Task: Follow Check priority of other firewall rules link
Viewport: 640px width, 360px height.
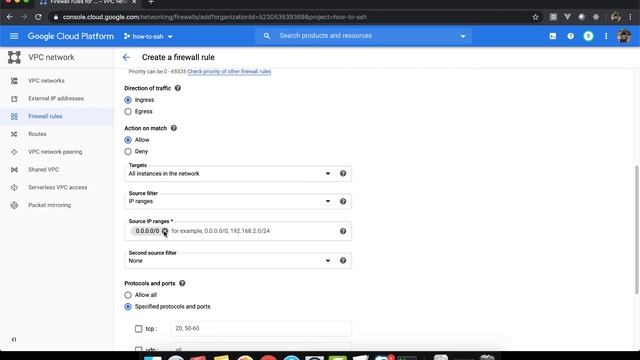Action: click(x=229, y=71)
